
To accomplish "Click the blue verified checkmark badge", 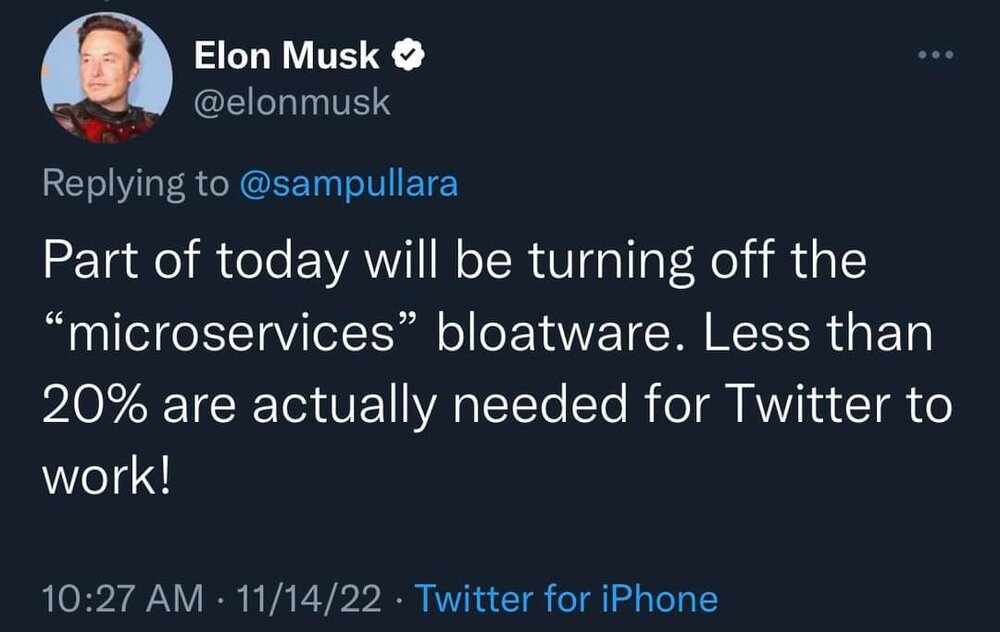I will click(x=408, y=57).
